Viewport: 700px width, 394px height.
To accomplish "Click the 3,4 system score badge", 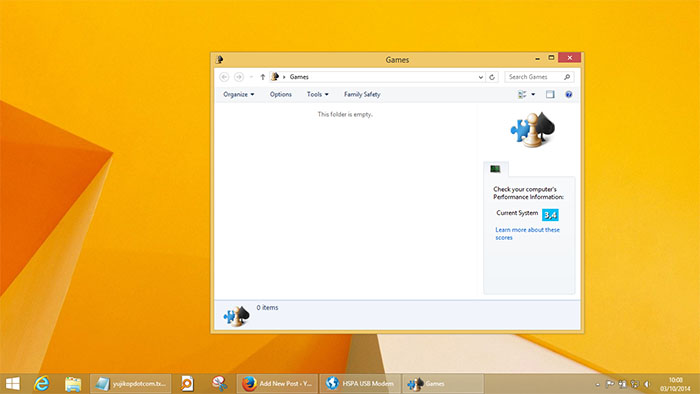I will click(550, 215).
